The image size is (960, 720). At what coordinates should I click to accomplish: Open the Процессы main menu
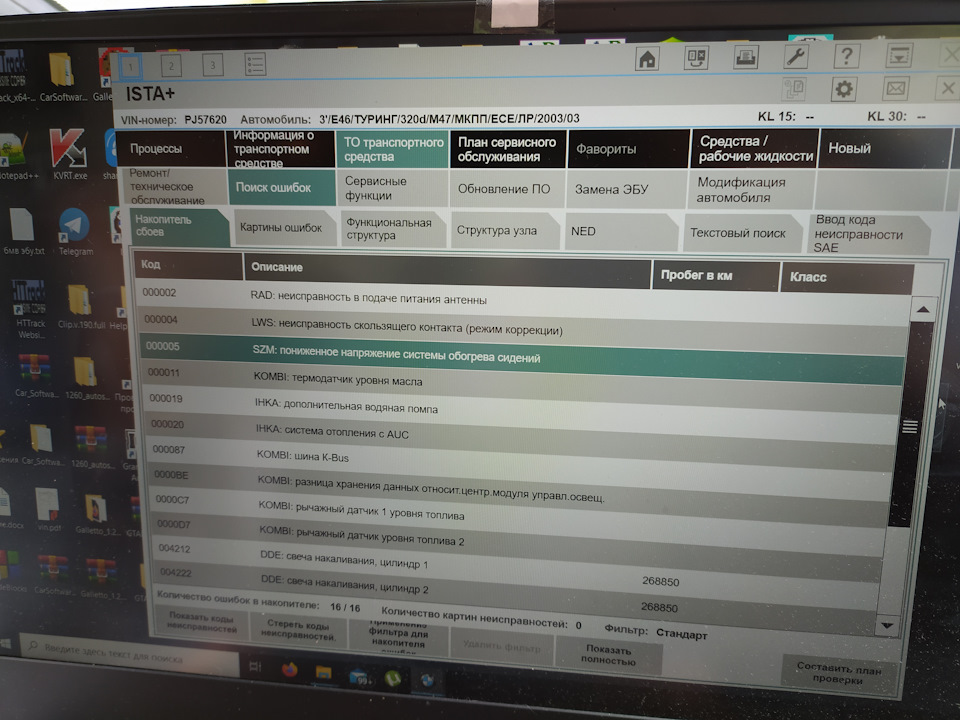point(170,149)
